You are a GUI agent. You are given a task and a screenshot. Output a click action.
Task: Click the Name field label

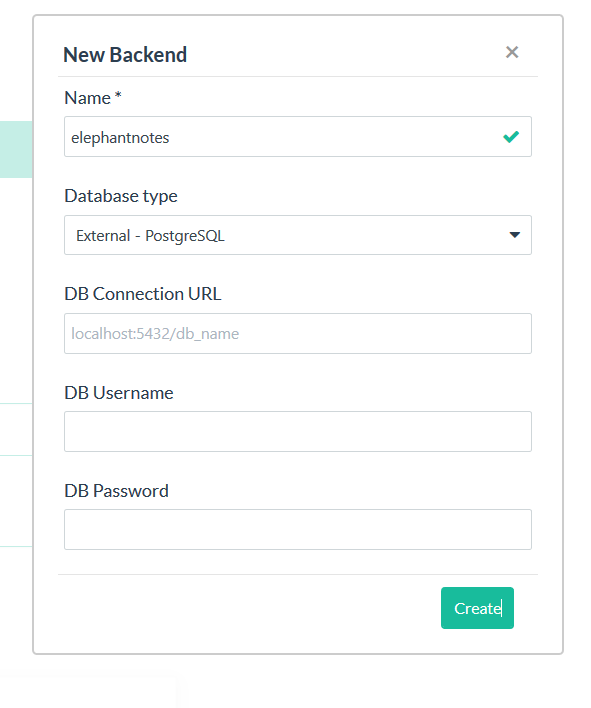(88, 98)
